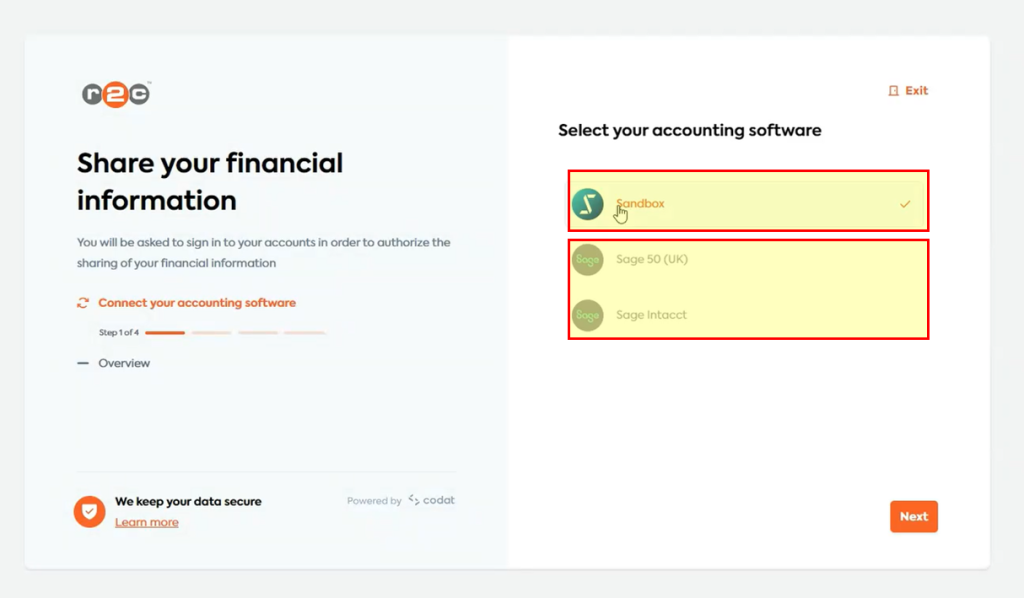Choose Sage 50 (UK) as accounting software
The image size is (1024, 598).
(x=748, y=259)
